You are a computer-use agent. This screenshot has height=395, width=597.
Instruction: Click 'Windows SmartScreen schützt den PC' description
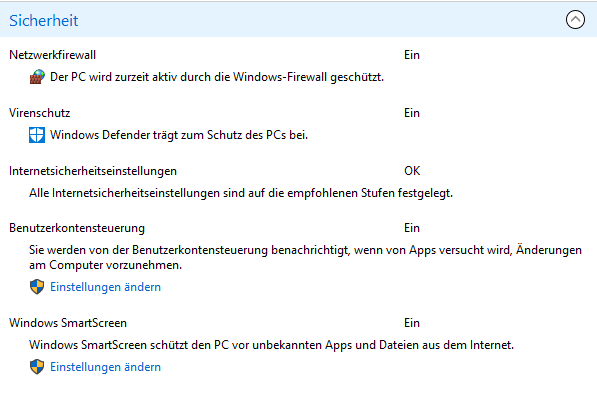[x=271, y=345]
